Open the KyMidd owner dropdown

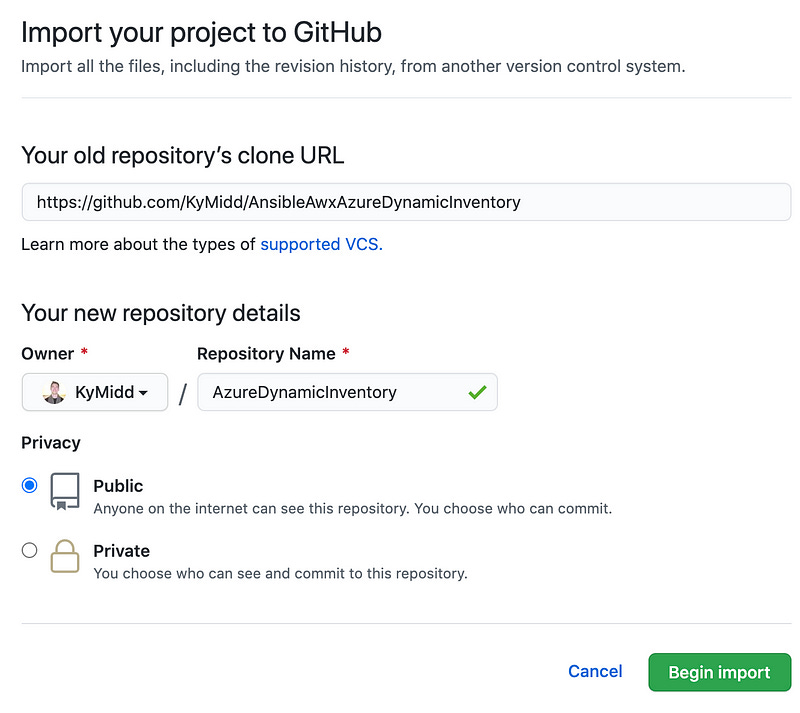tap(95, 392)
